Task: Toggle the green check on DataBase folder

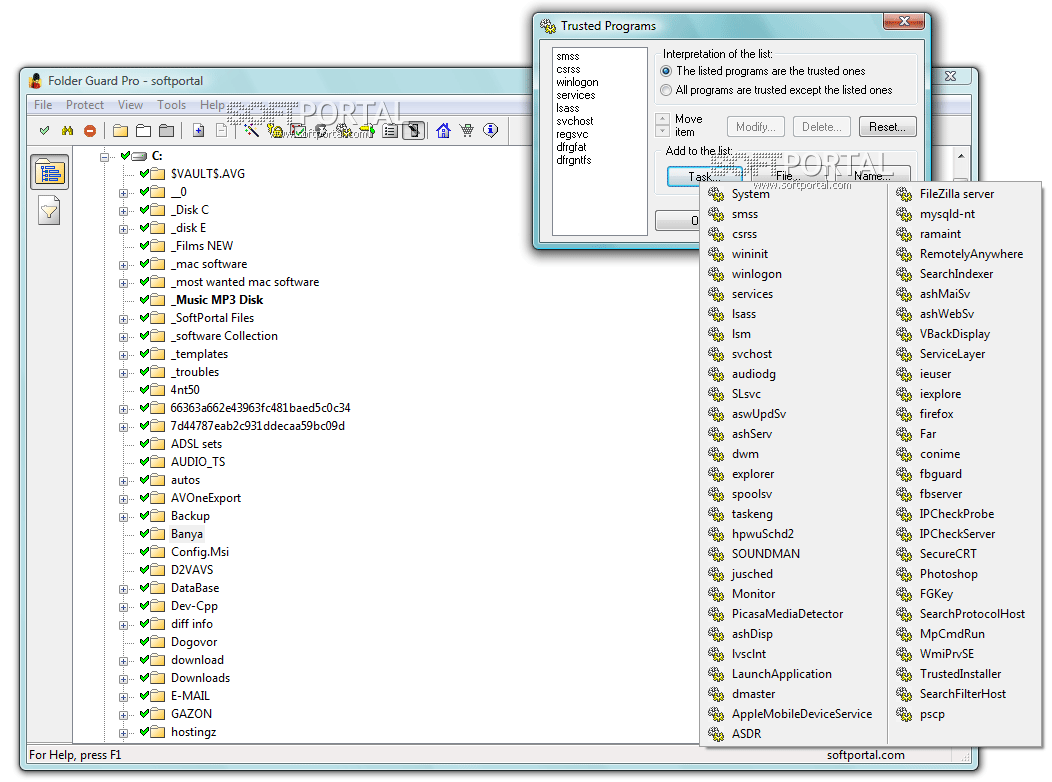Action: point(144,588)
